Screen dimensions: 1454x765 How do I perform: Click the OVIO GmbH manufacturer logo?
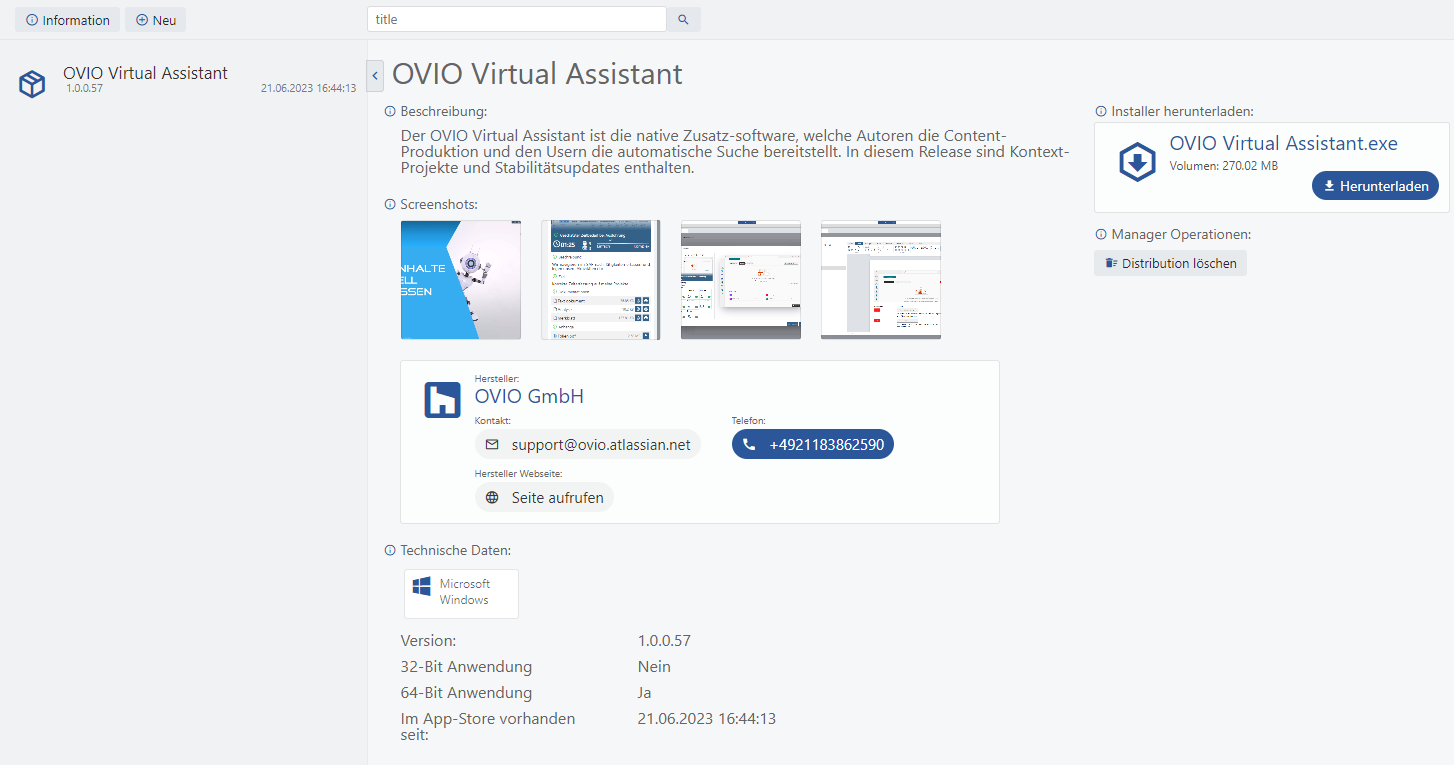click(x=442, y=399)
